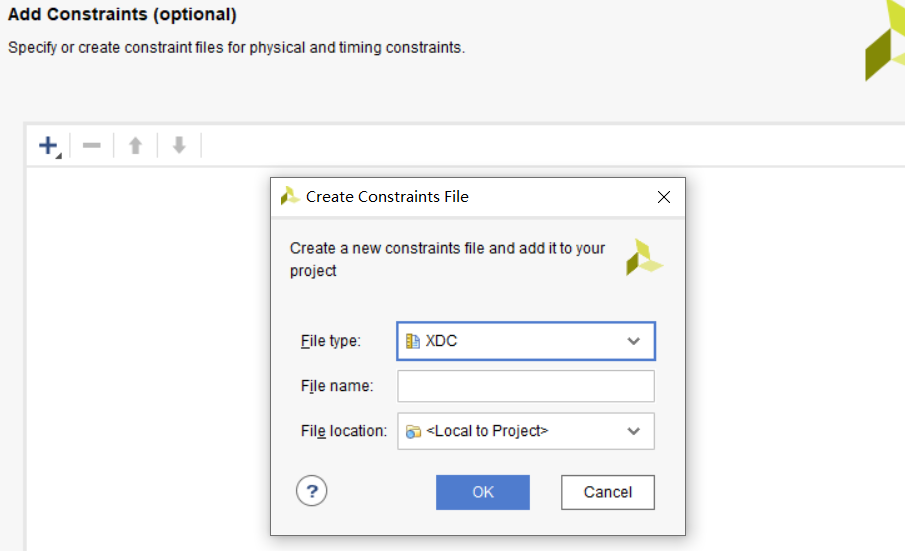This screenshot has width=905, height=551.
Task: Select the Local to Project location box
Action: click(x=526, y=431)
